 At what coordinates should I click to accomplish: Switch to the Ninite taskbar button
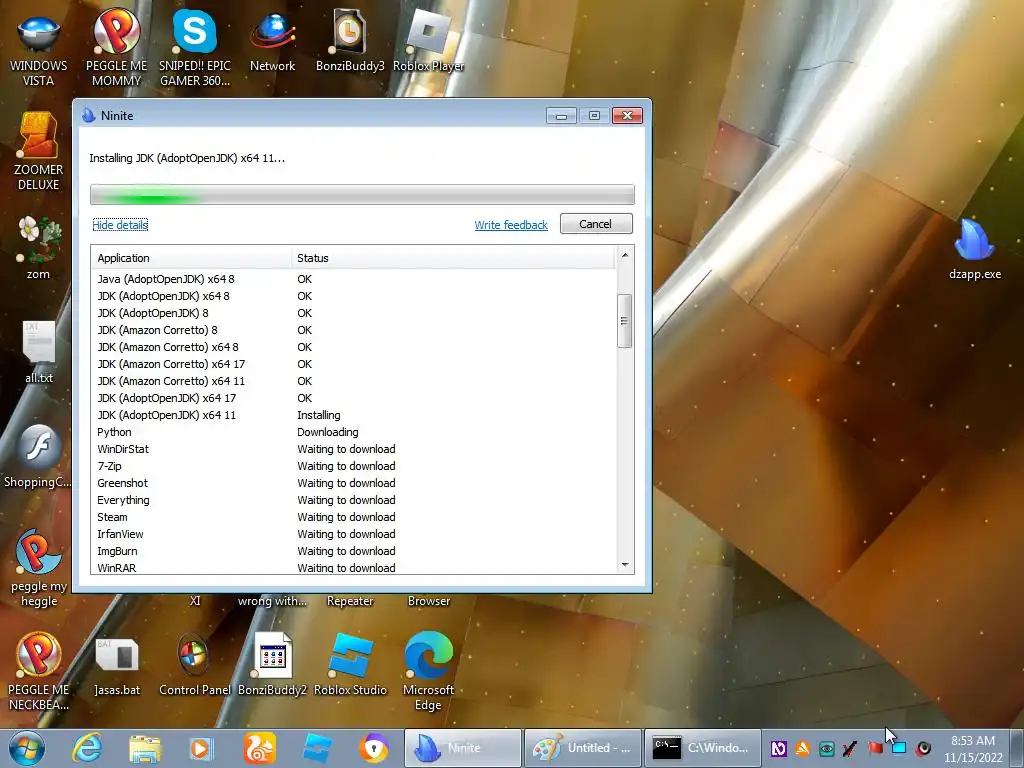point(462,748)
